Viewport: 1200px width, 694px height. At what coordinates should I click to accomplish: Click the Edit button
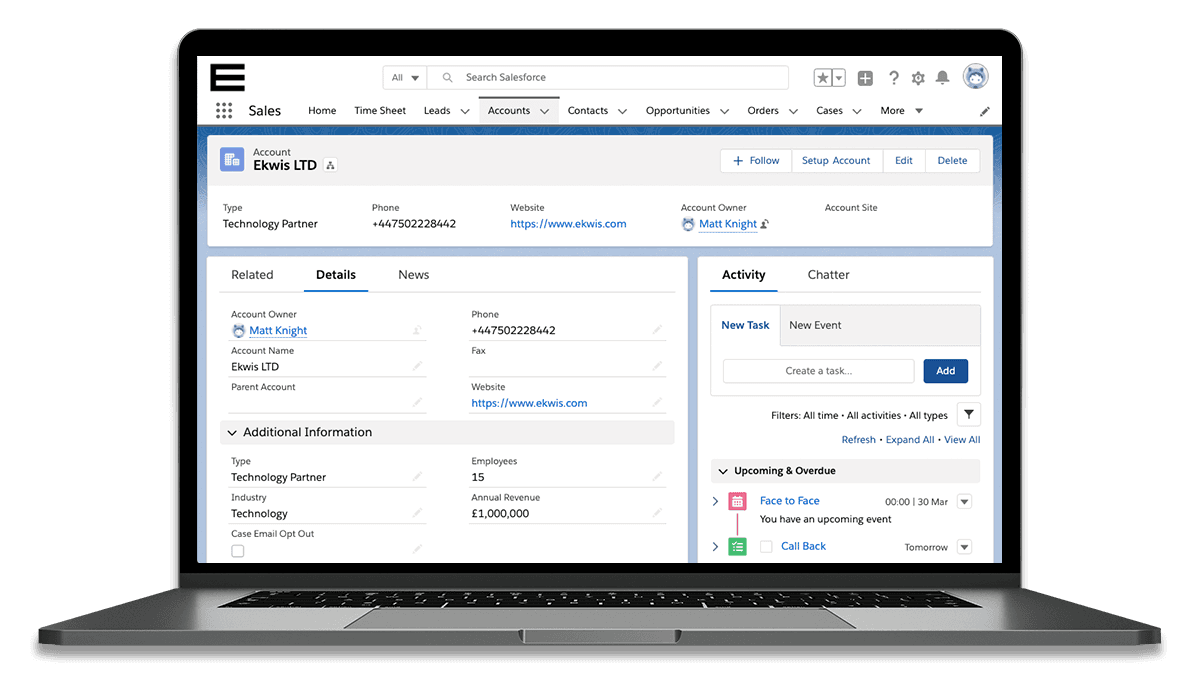[904, 160]
